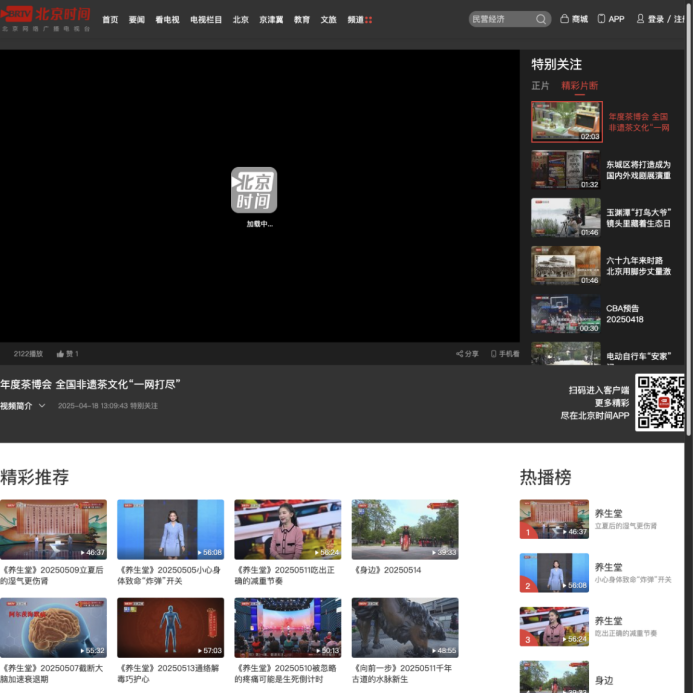The width and height of the screenshot is (693, 693).
Task: Click the search magnifier icon
Action: tap(541, 19)
